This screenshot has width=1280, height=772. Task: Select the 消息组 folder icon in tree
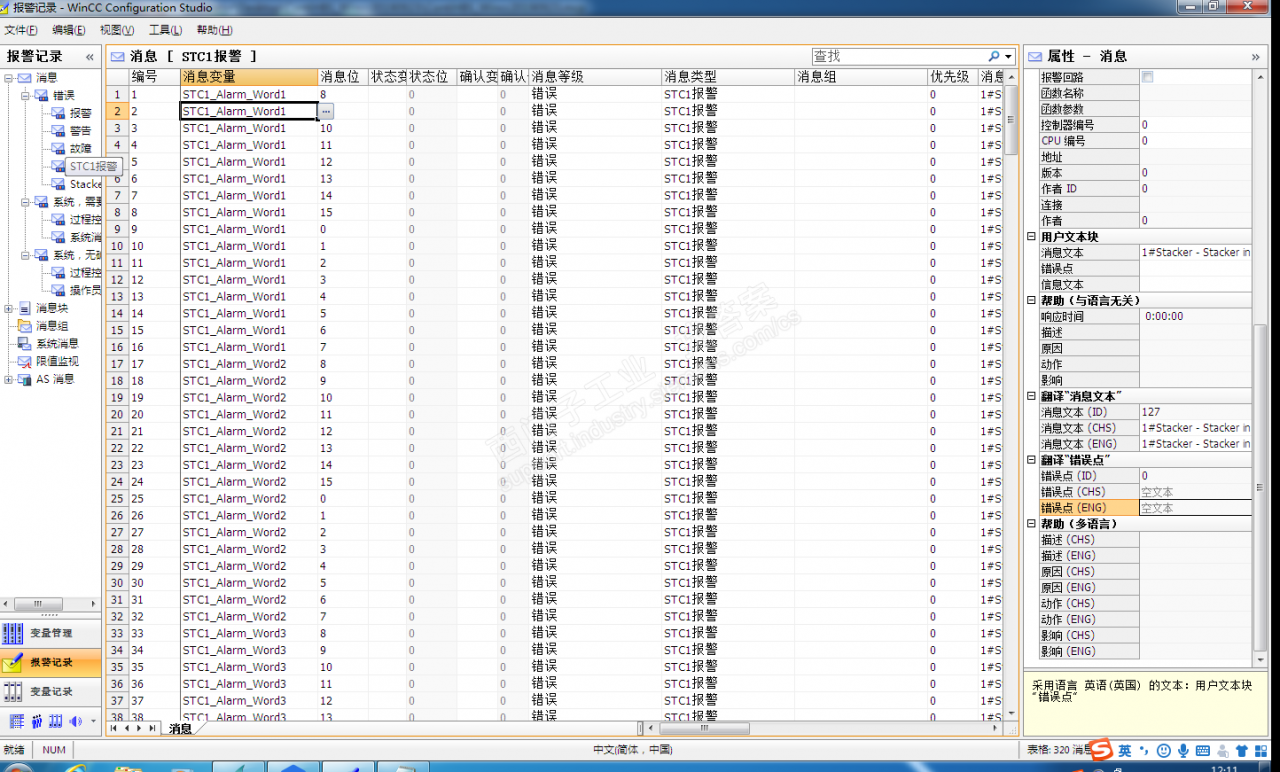(x=24, y=326)
